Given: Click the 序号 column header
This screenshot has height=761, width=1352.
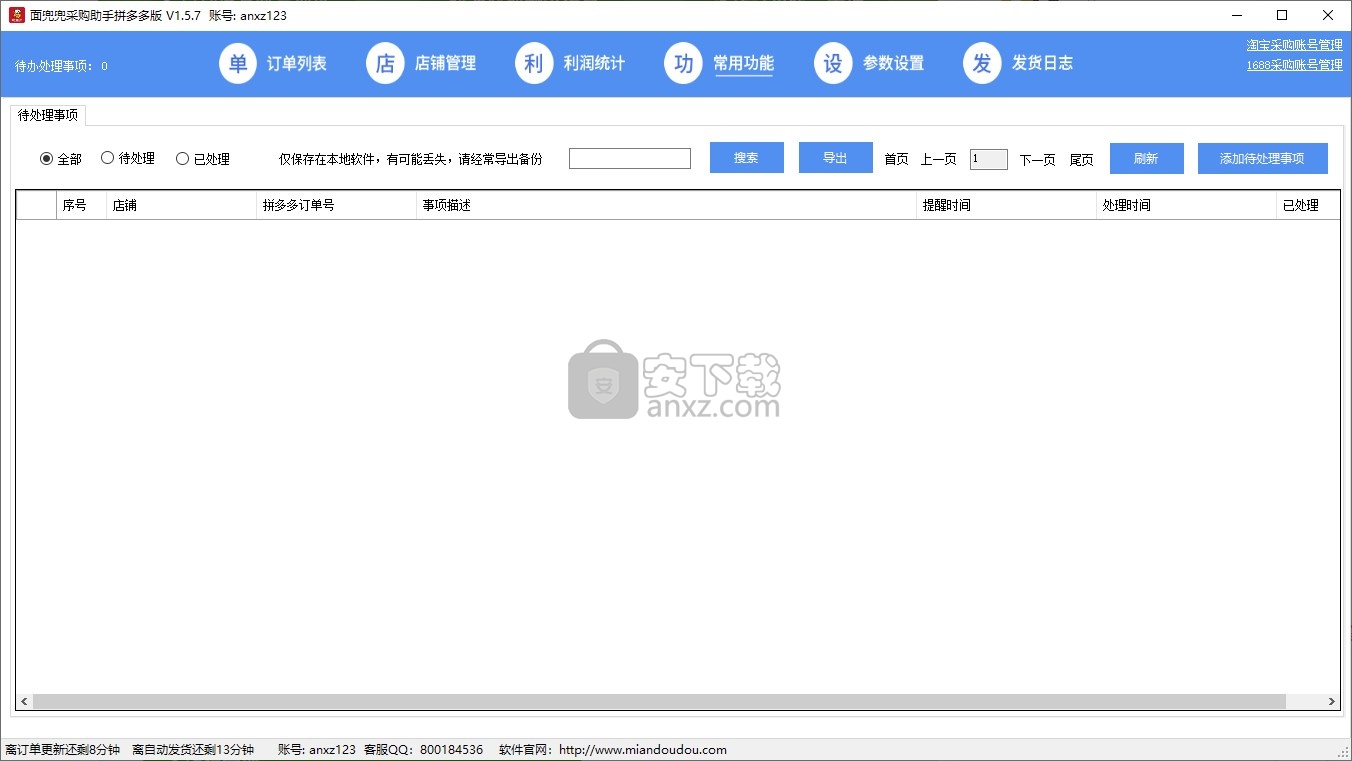Looking at the screenshot, I should click(x=82, y=205).
